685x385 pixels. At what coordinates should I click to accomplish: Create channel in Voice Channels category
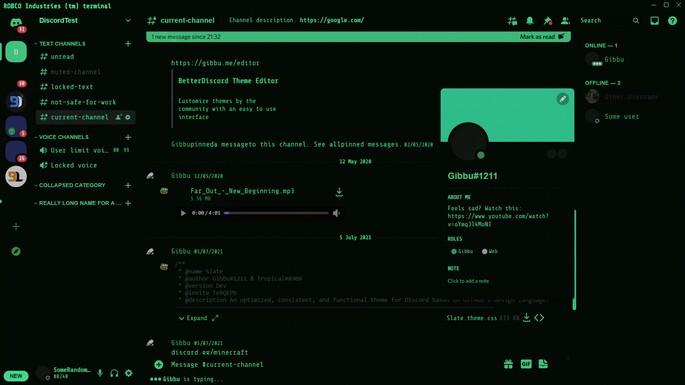click(x=128, y=137)
